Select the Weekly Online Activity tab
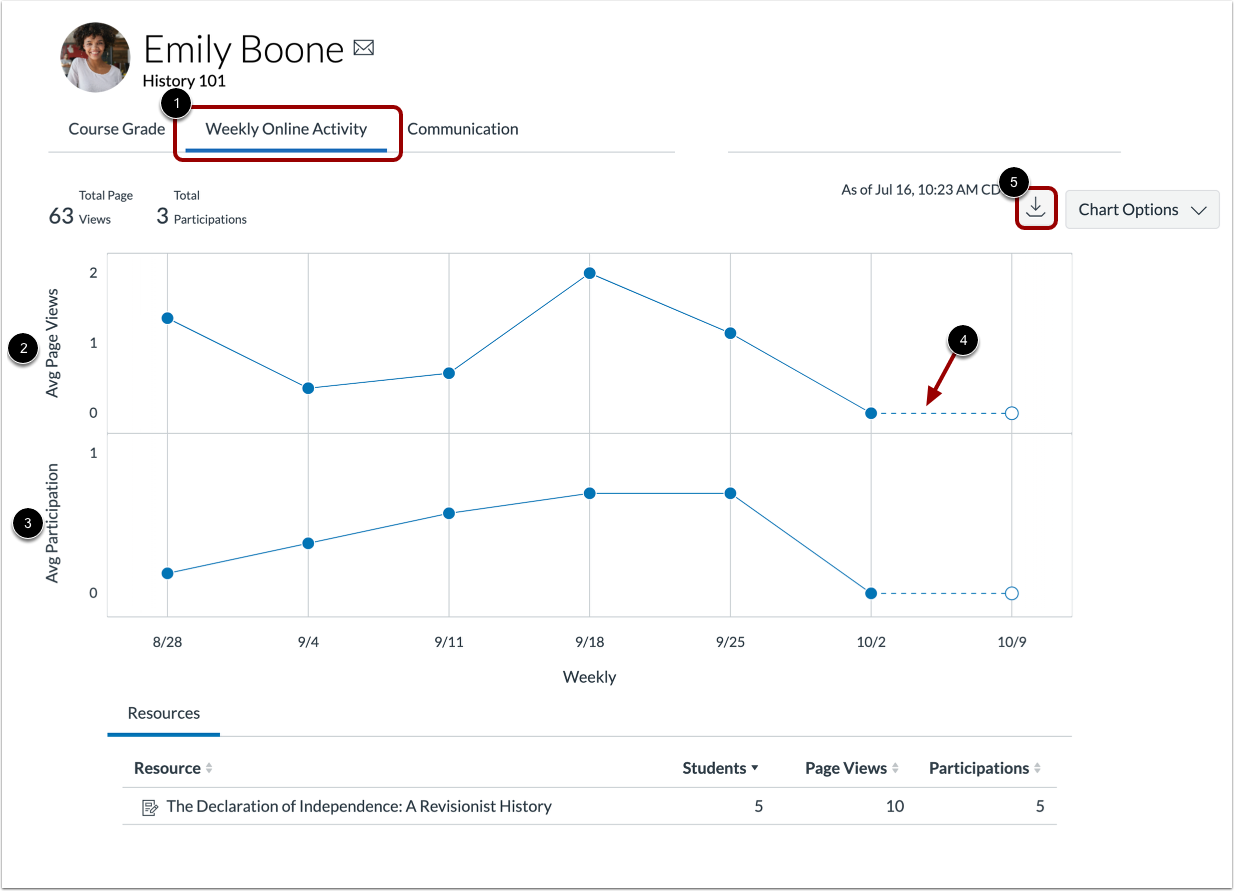Viewport: 1234px width, 891px height. click(286, 128)
